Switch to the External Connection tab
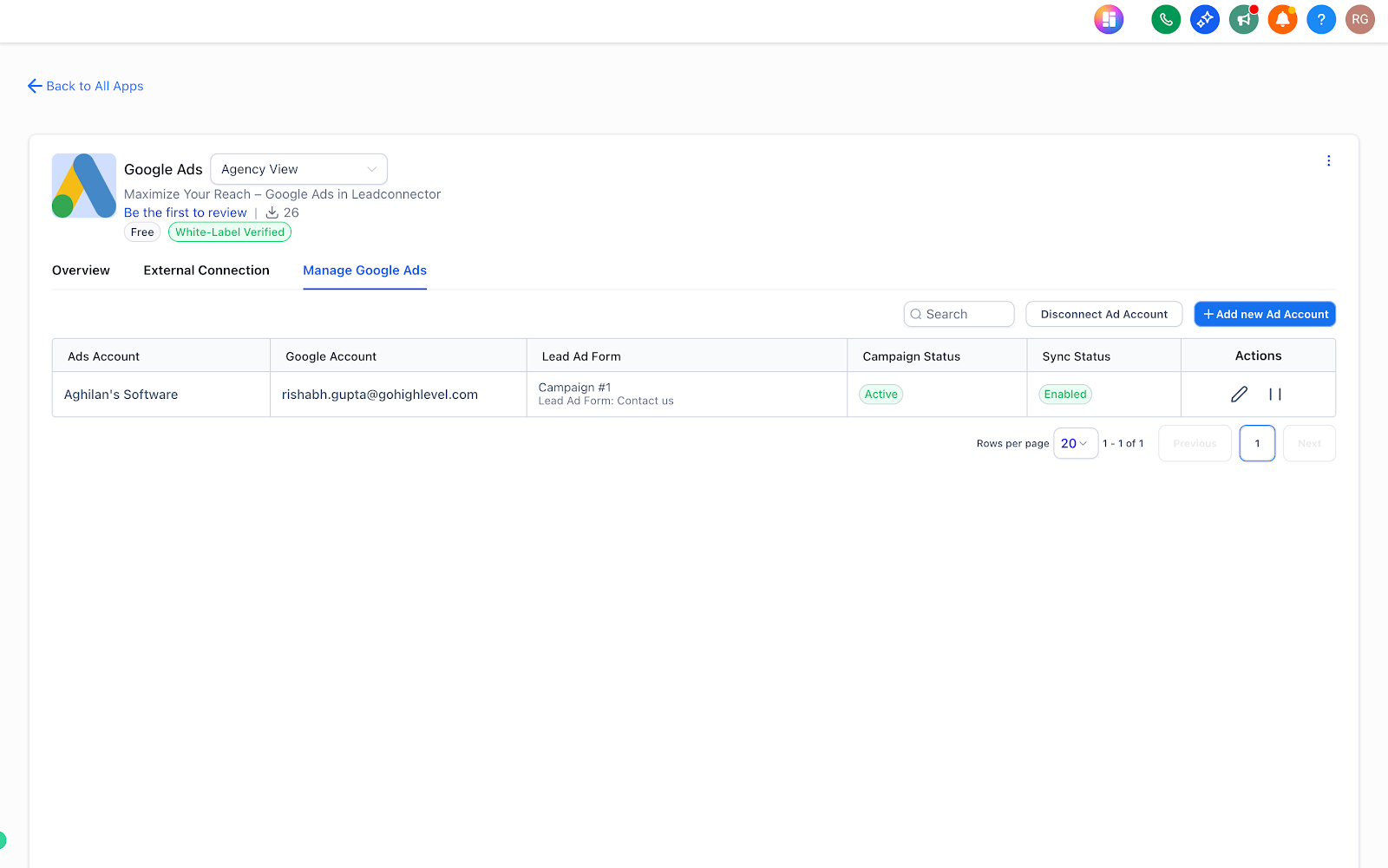Image resolution: width=1388 pixels, height=868 pixels. [206, 271]
